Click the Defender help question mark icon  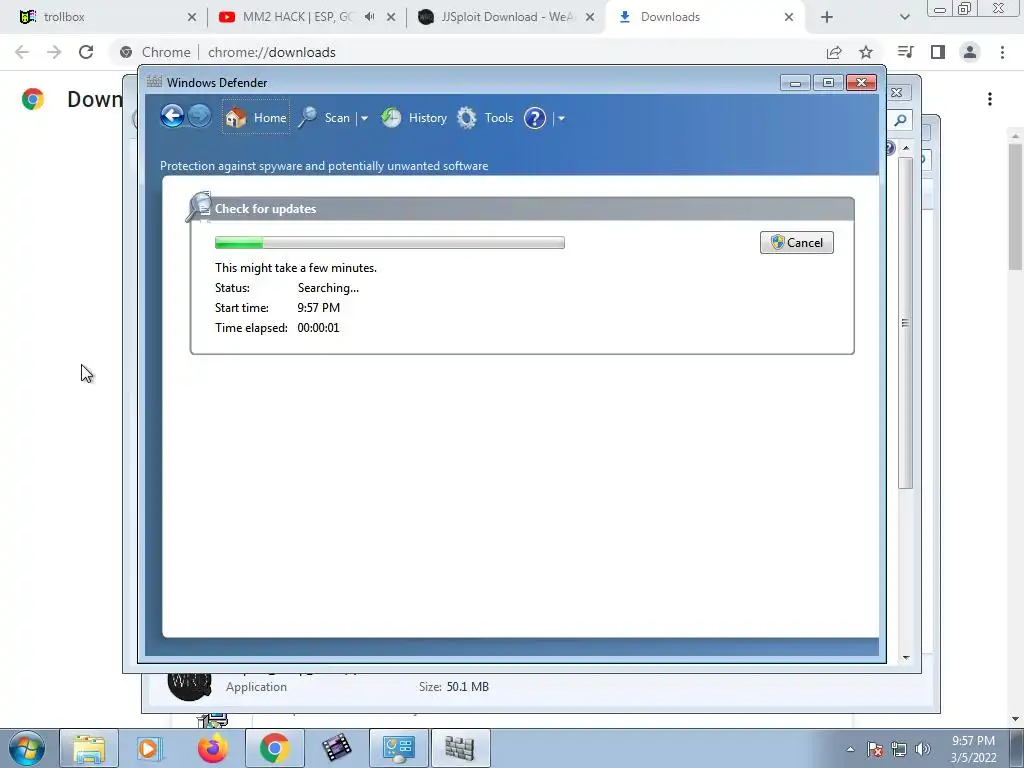pyautogui.click(x=534, y=118)
